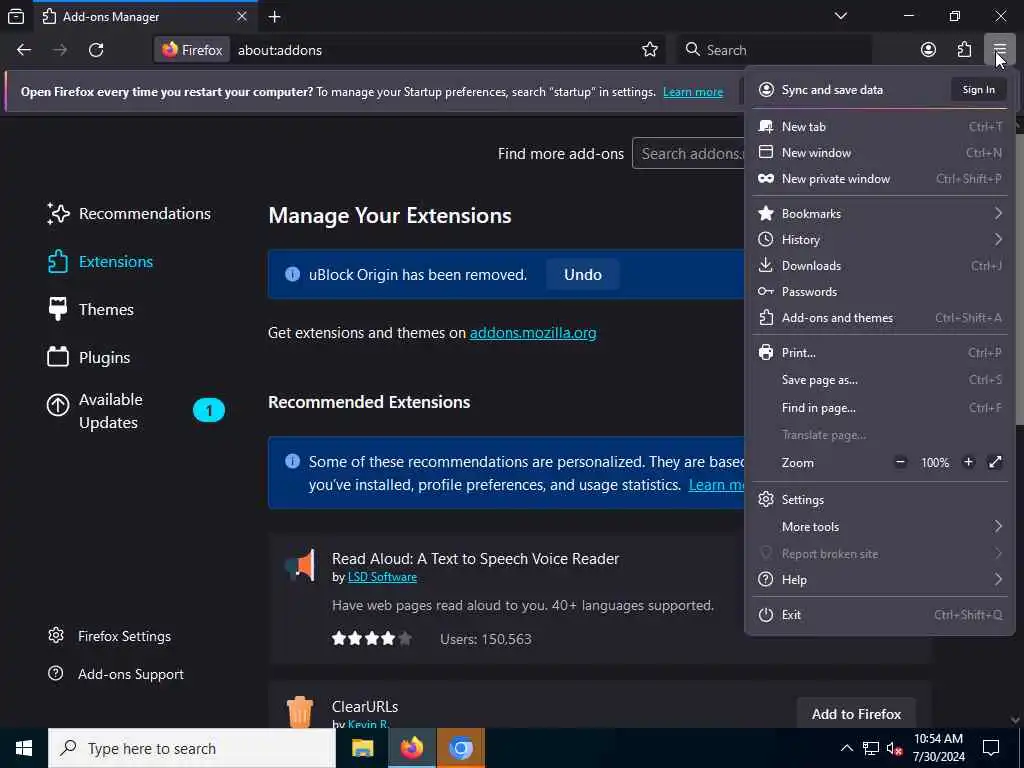This screenshot has width=1024, height=768.
Task: Reload the current page
Action: pyautogui.click(x=96, y=50)
